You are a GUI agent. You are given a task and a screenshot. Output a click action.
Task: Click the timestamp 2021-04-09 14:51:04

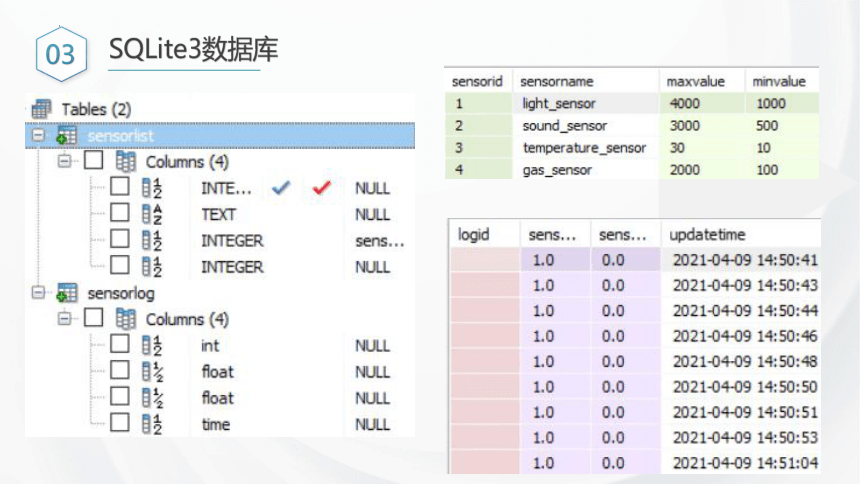point(741,463)
